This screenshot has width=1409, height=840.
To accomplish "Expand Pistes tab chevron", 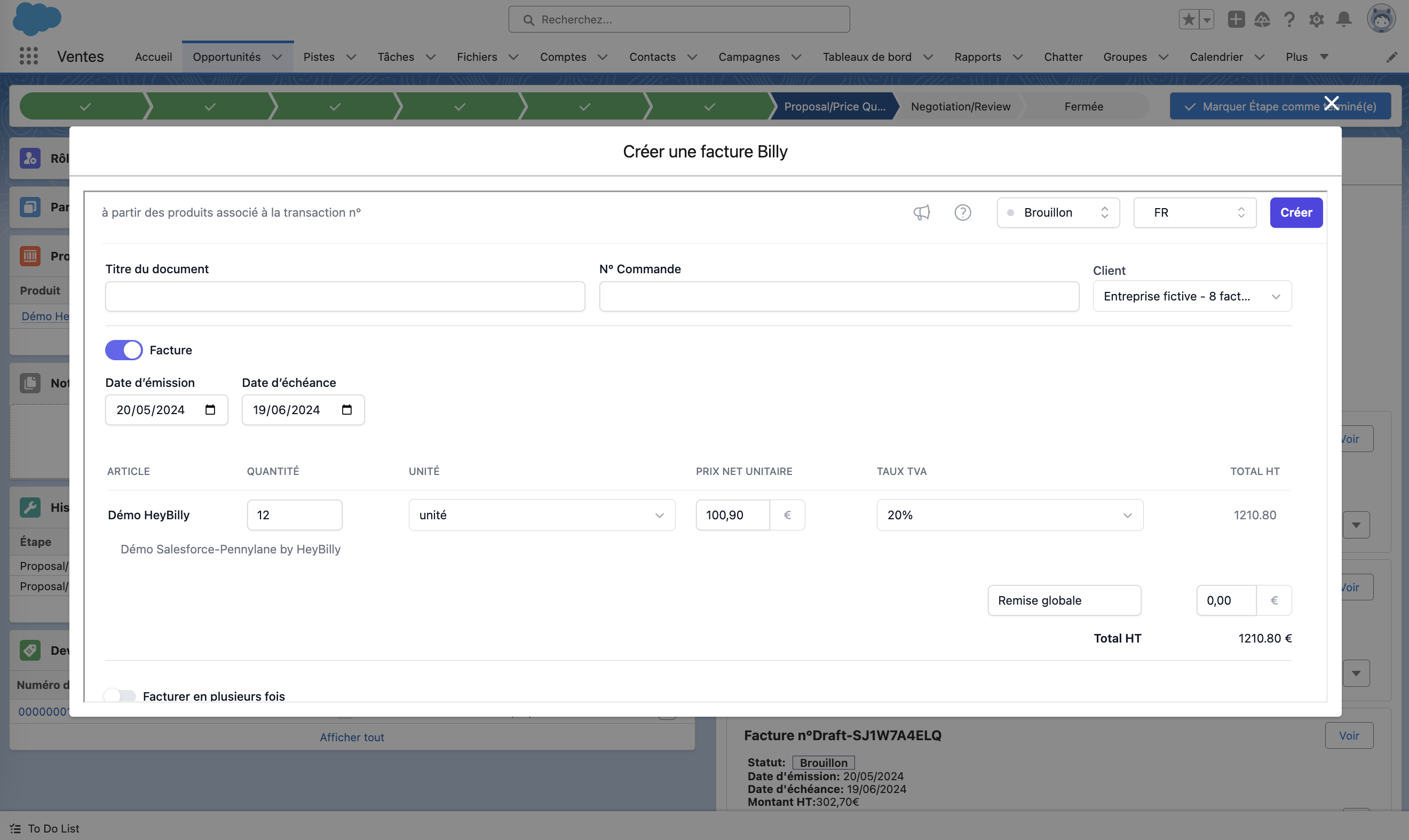I will pos(351,57).
